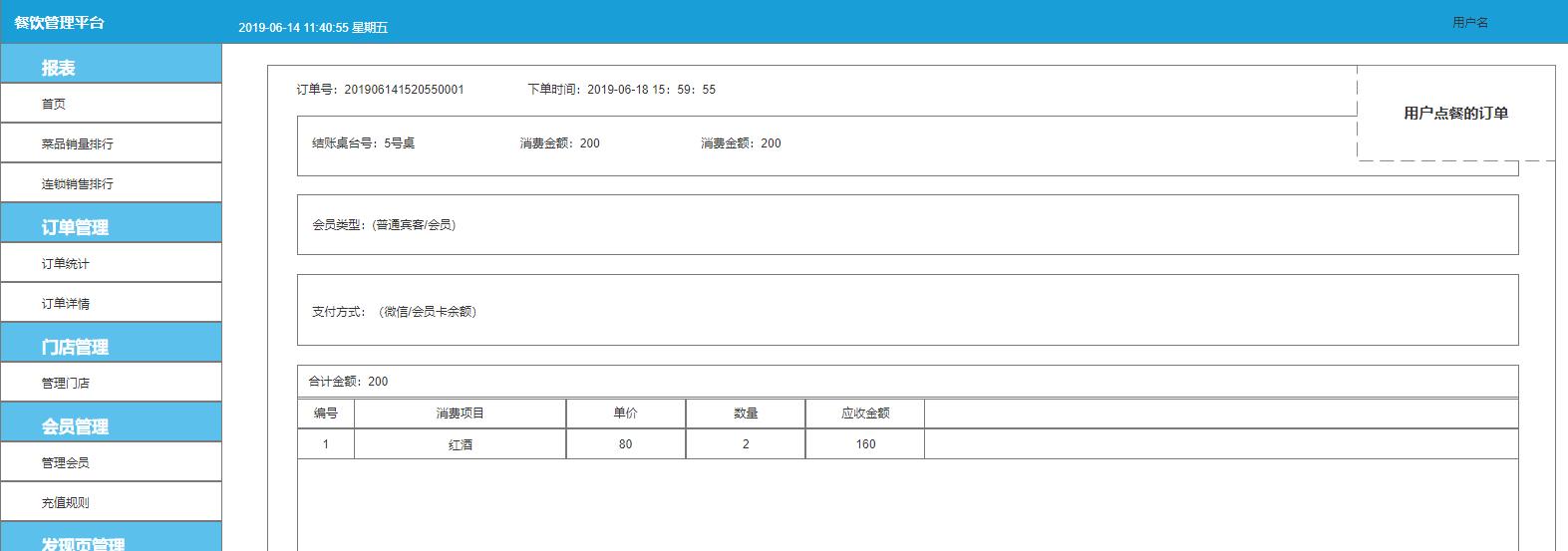The height and width of the screenshot is (551, 1568).
Task: Click the 应收金额 column header
Action: click(x=864, y=413)
